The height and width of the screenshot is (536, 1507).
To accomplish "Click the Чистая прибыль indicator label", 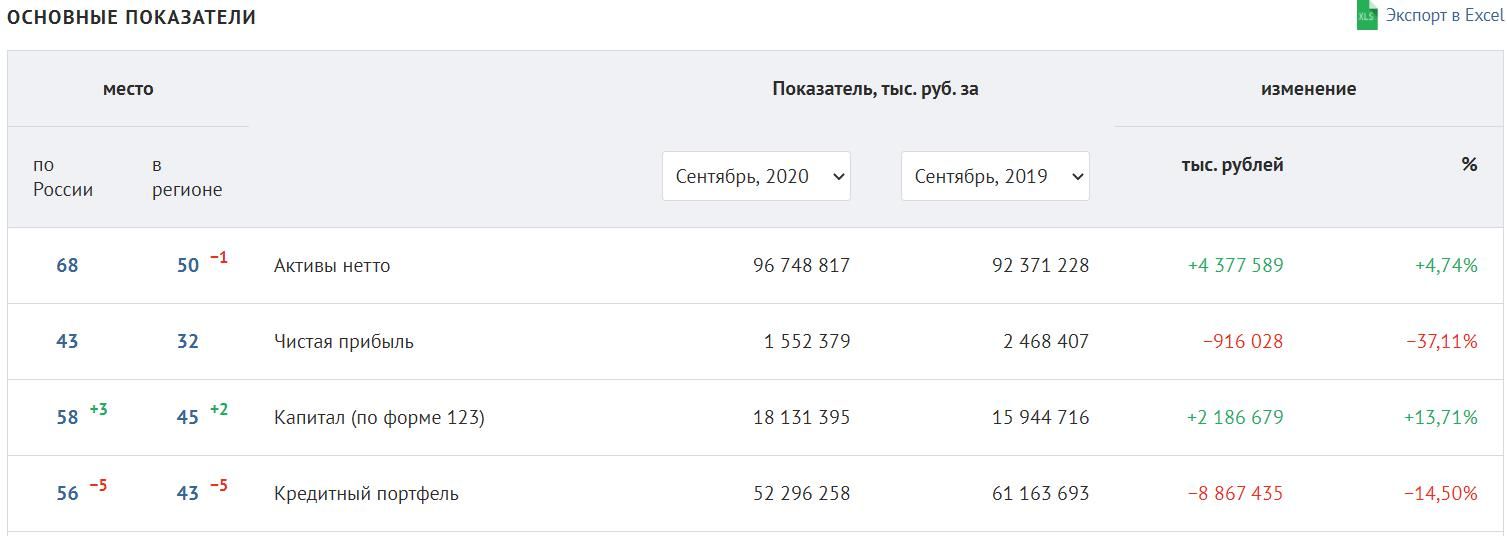I will click(x=343, y=342).
